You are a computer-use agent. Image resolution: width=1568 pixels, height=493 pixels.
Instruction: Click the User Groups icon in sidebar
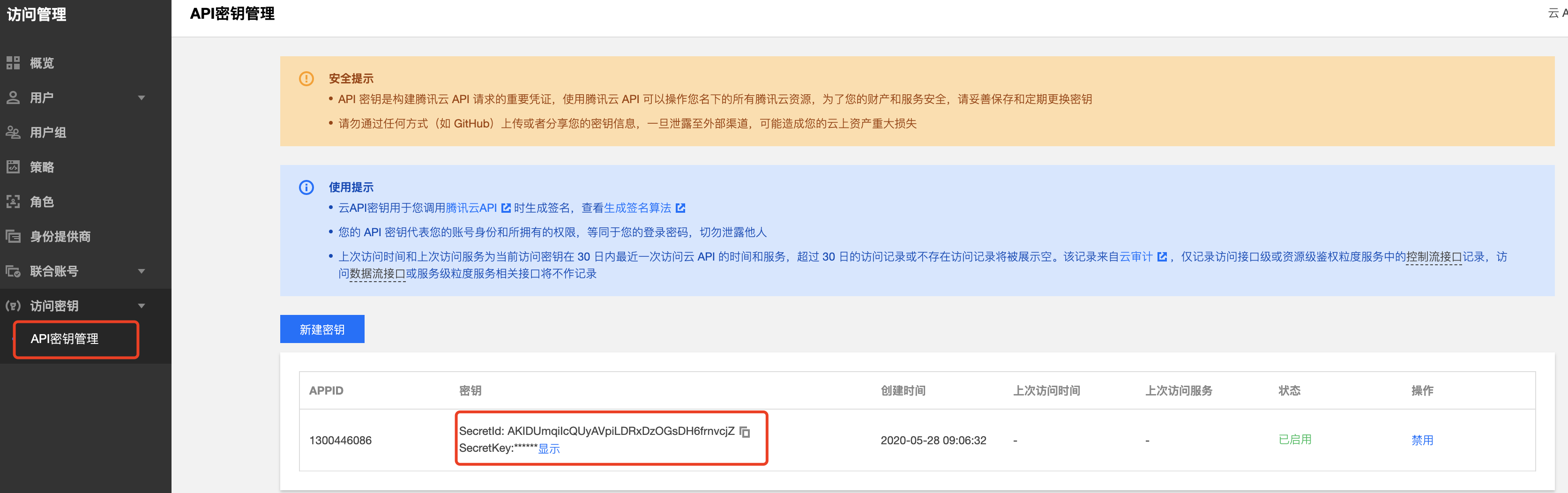point(13,132)
